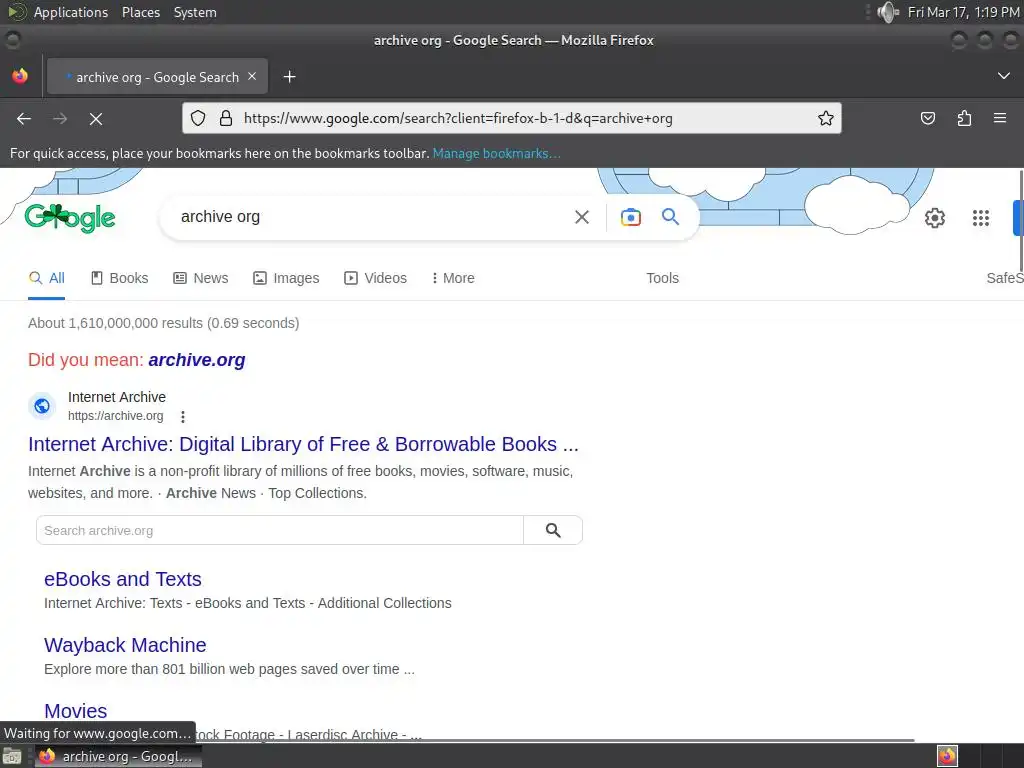1024x768 pixels.
Task: Open the Applications menu
Action: [x=71, y=12]
